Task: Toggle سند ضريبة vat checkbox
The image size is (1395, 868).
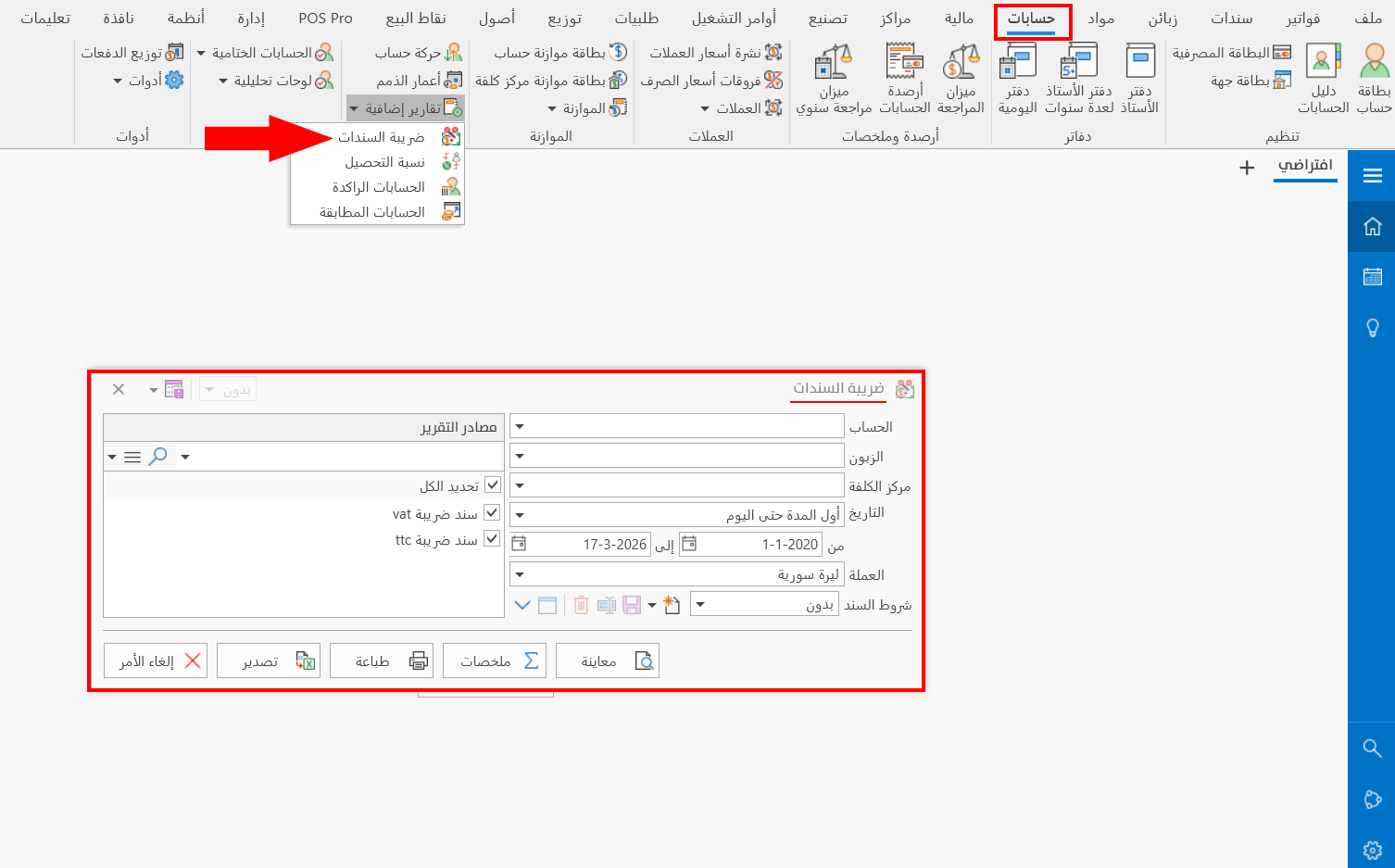Action: click(492, 512)
